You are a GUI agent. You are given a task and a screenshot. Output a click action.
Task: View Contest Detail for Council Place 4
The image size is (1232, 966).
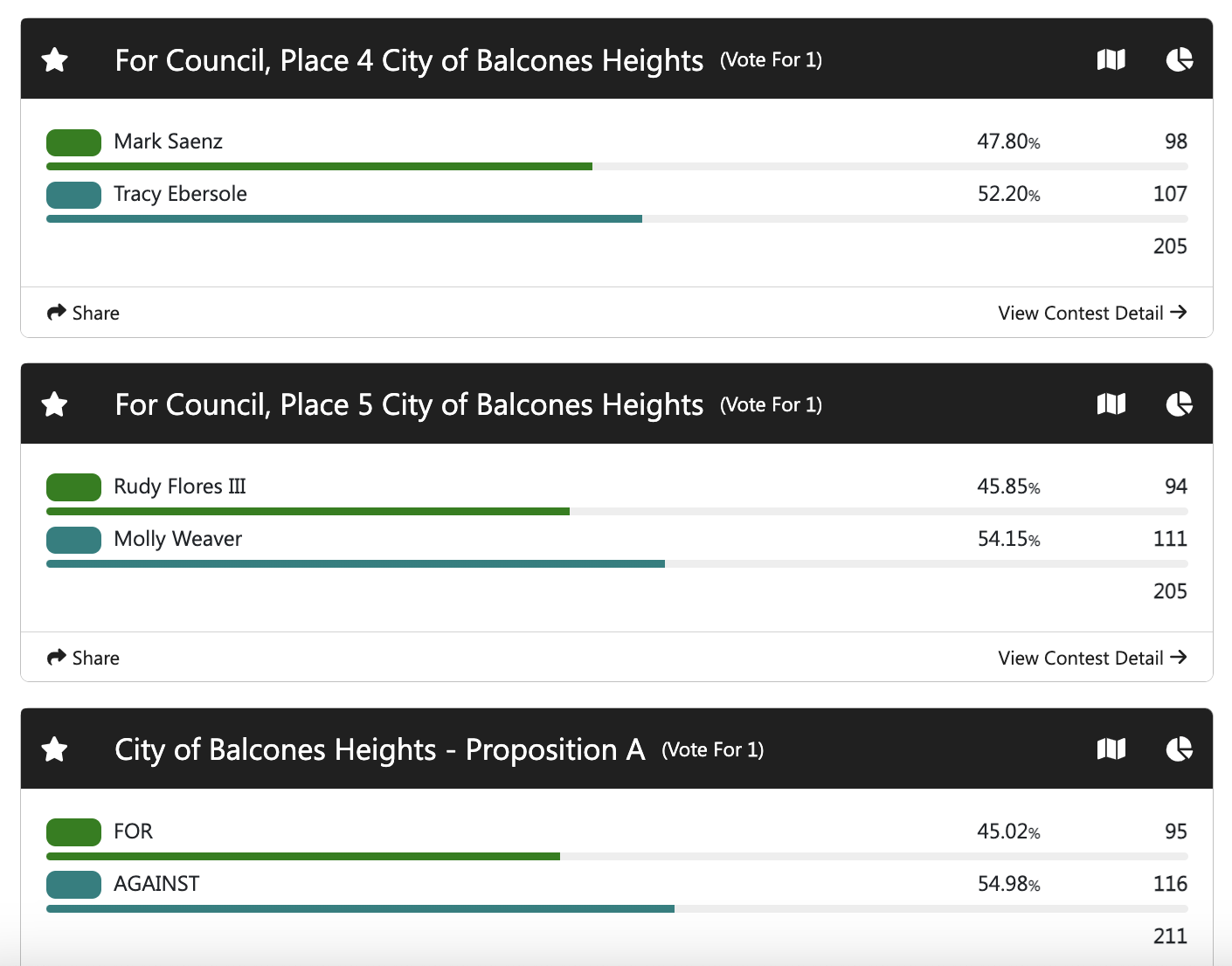tap(1091, 313)
